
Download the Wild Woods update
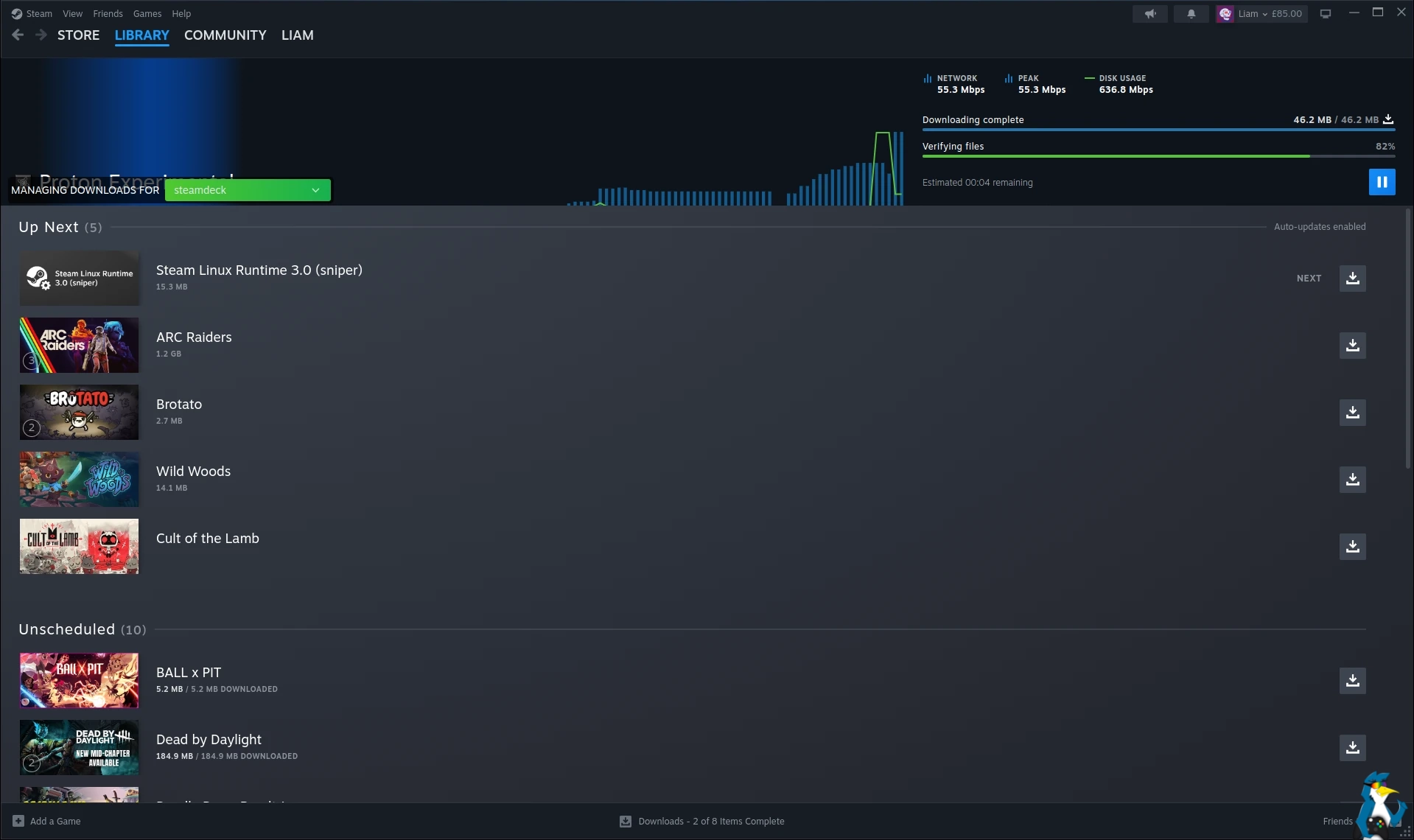(1352, 480)
